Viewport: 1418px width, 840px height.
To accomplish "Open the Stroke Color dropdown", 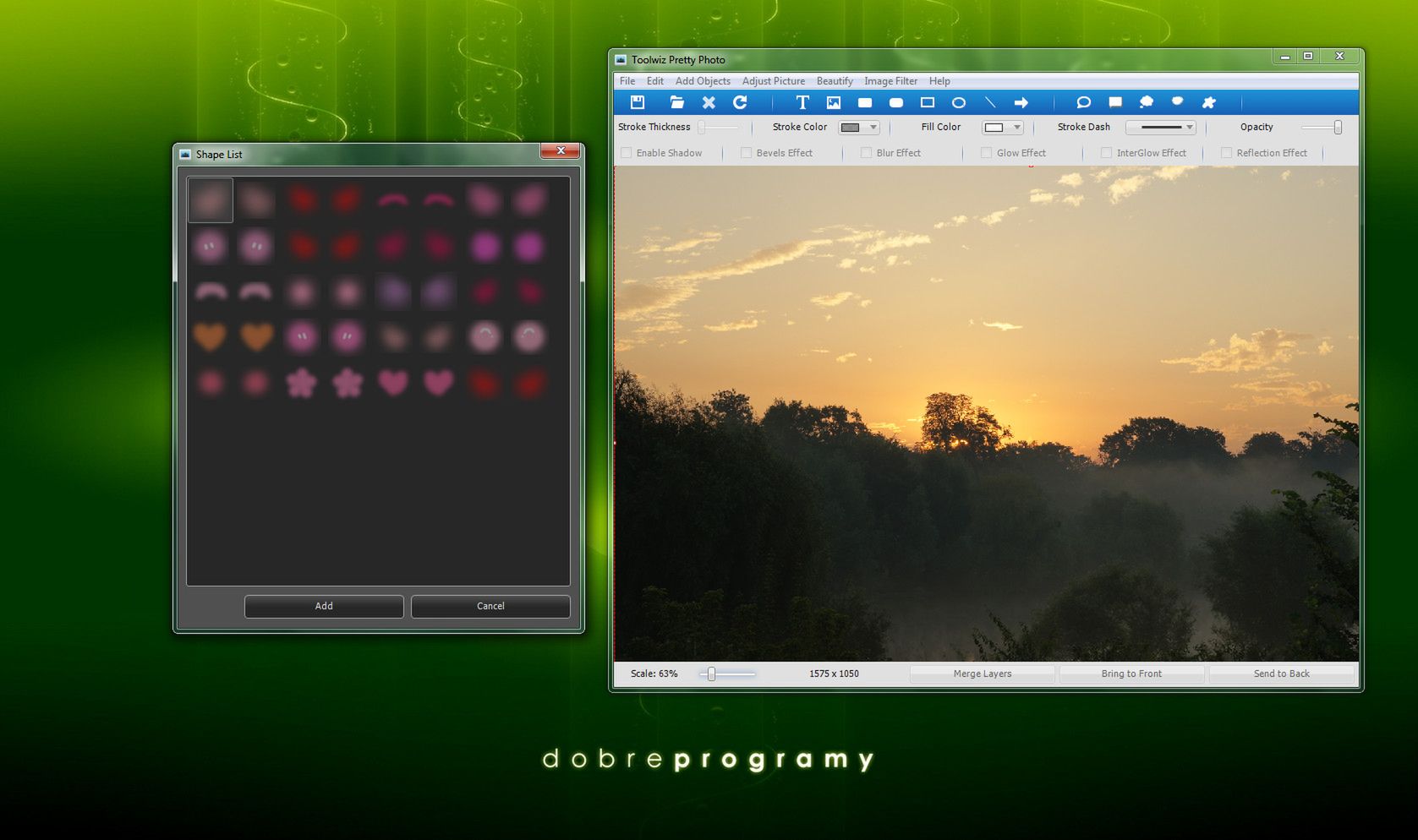I will 859,128.
